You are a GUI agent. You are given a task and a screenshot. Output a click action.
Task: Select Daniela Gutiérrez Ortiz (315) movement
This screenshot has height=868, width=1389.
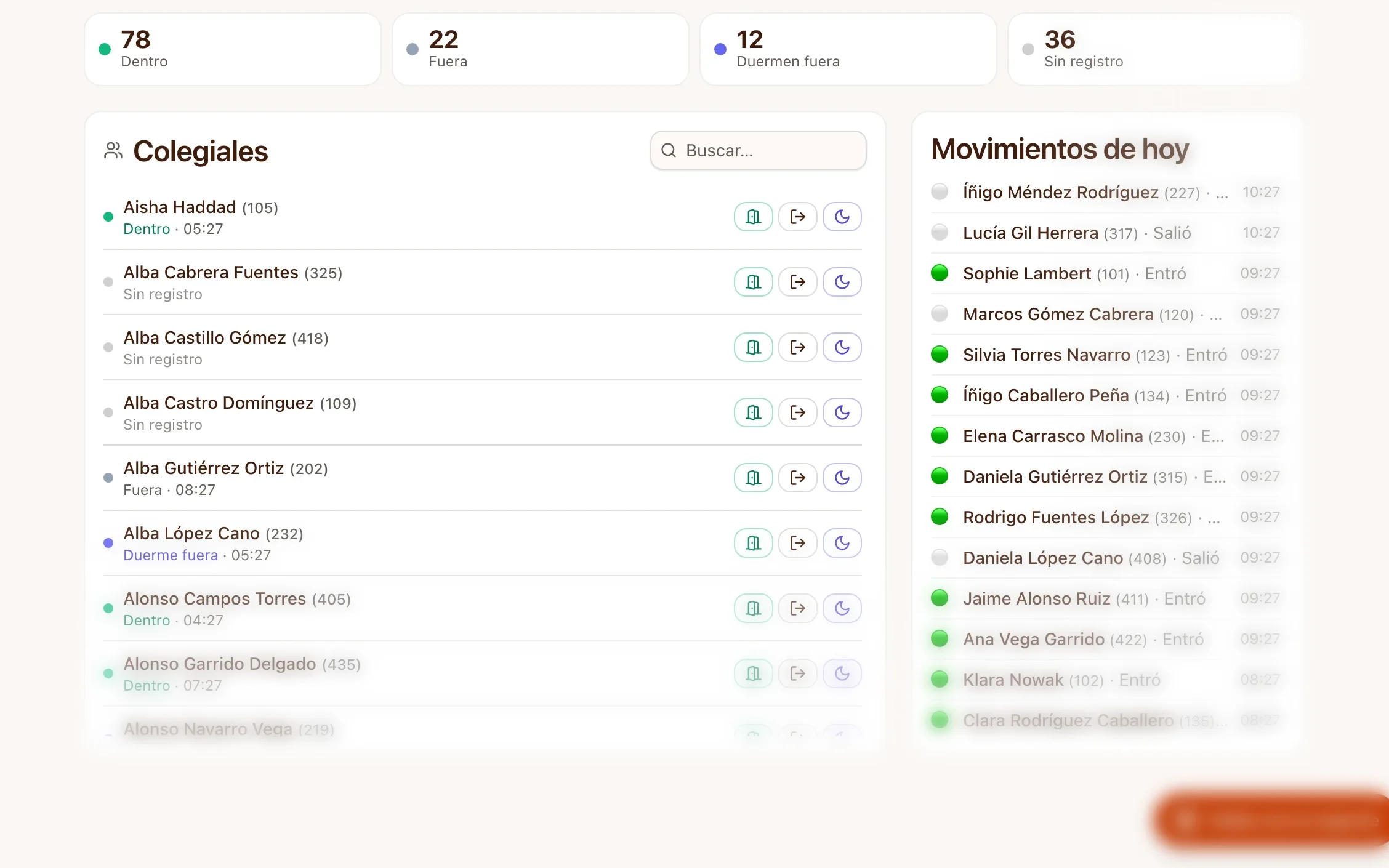[x=1106, y=476]
